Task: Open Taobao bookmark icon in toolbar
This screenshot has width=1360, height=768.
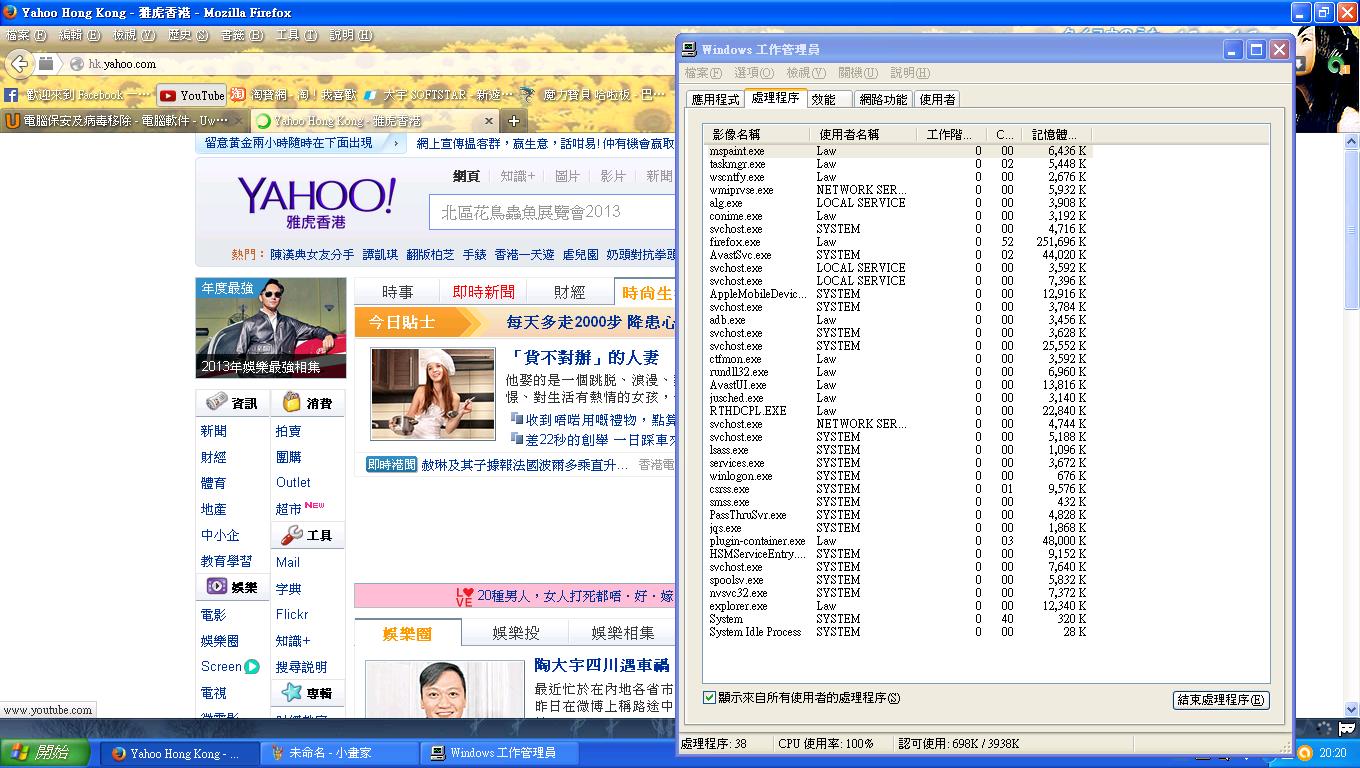Action: 238,95
